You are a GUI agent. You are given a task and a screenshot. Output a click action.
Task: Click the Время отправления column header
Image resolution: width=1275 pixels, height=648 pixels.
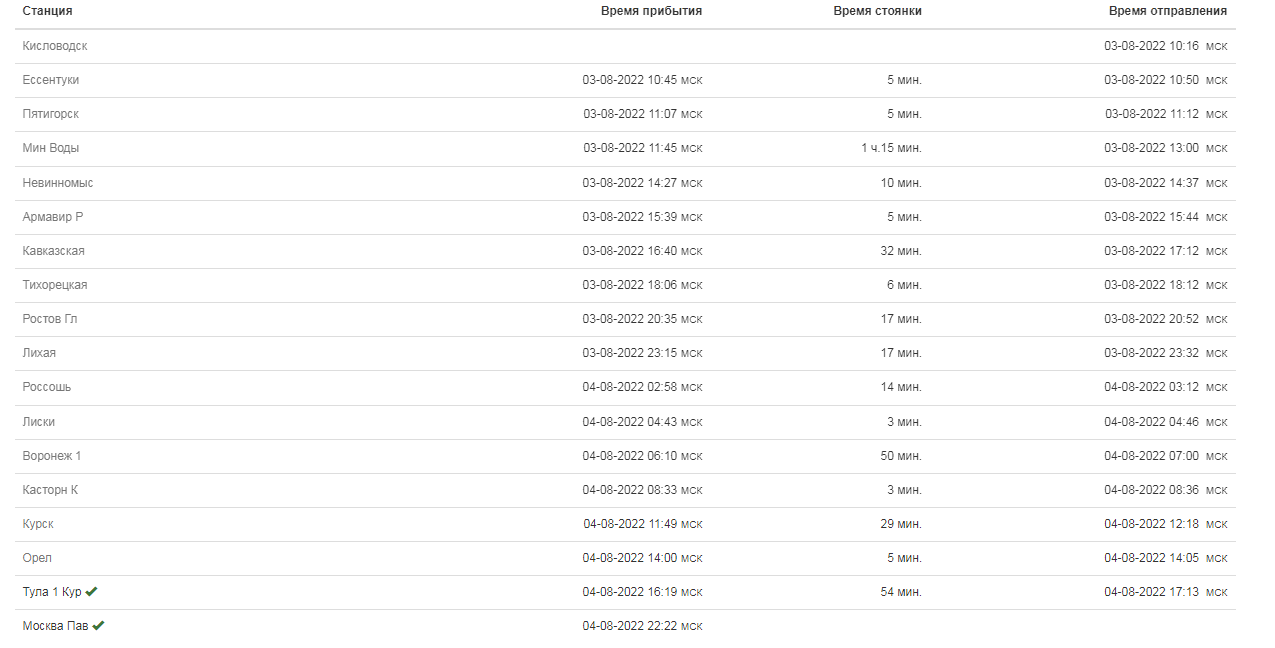1167,11
